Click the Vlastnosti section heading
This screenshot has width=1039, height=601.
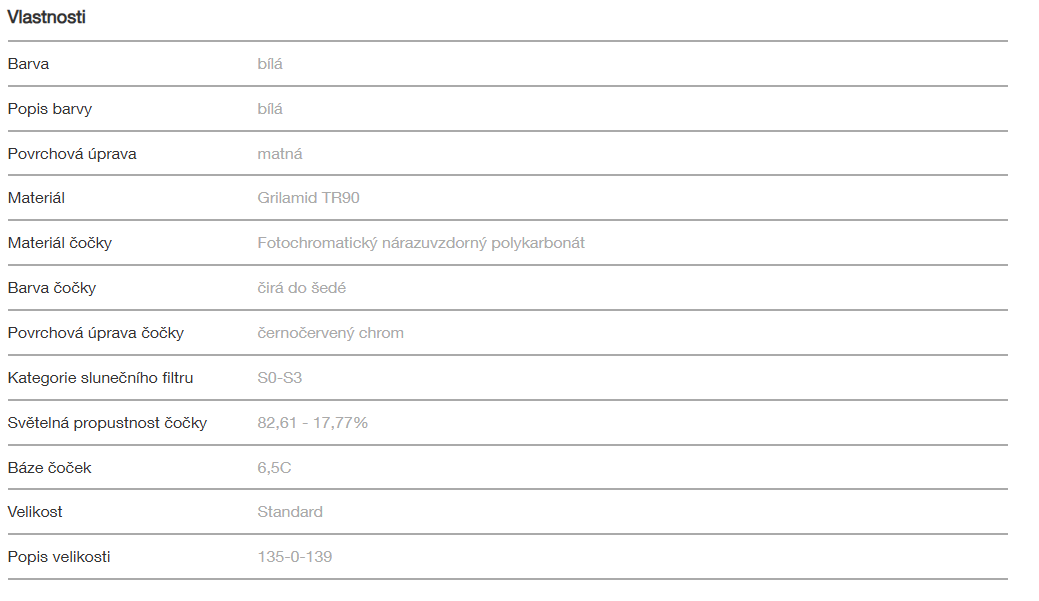[x=46, y=17]
